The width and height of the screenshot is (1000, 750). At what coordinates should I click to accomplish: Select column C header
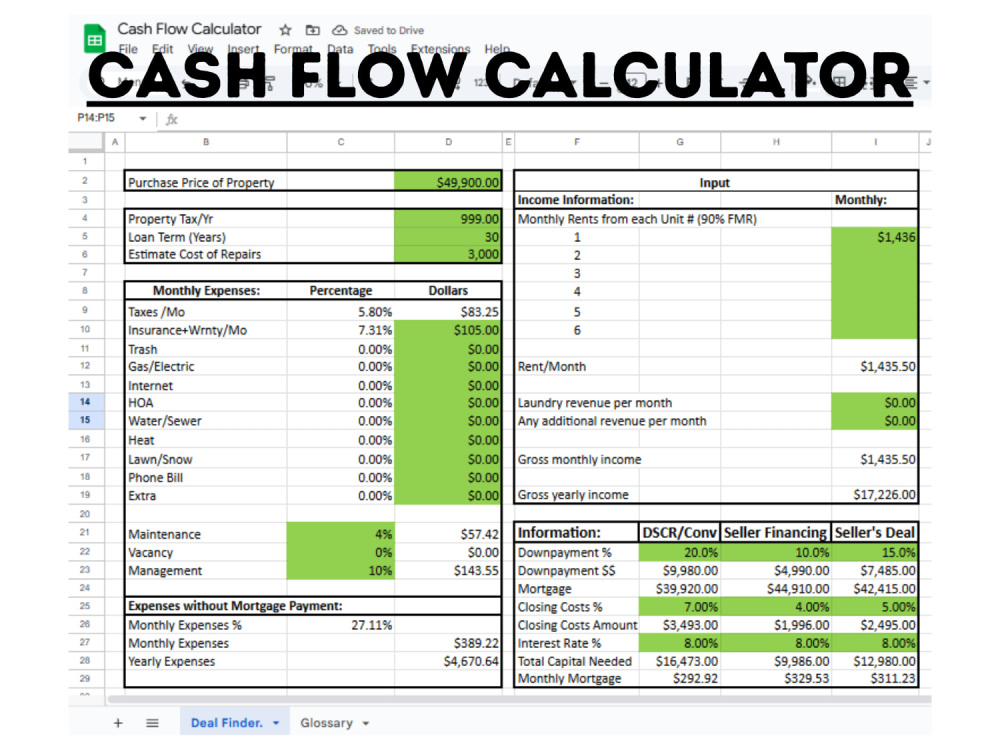click(341, 142)
